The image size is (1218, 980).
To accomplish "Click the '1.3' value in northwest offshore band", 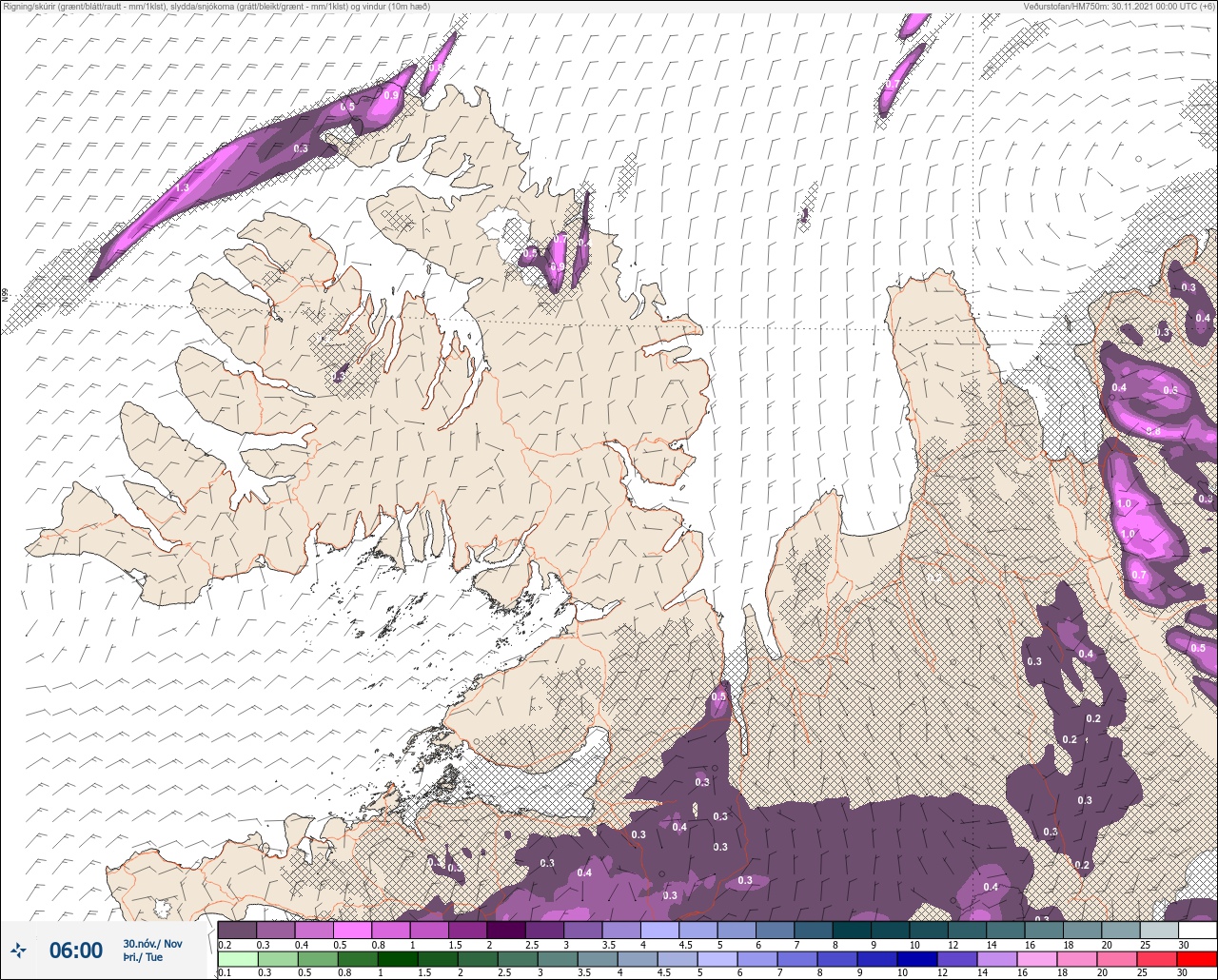I will coord(183,188).
